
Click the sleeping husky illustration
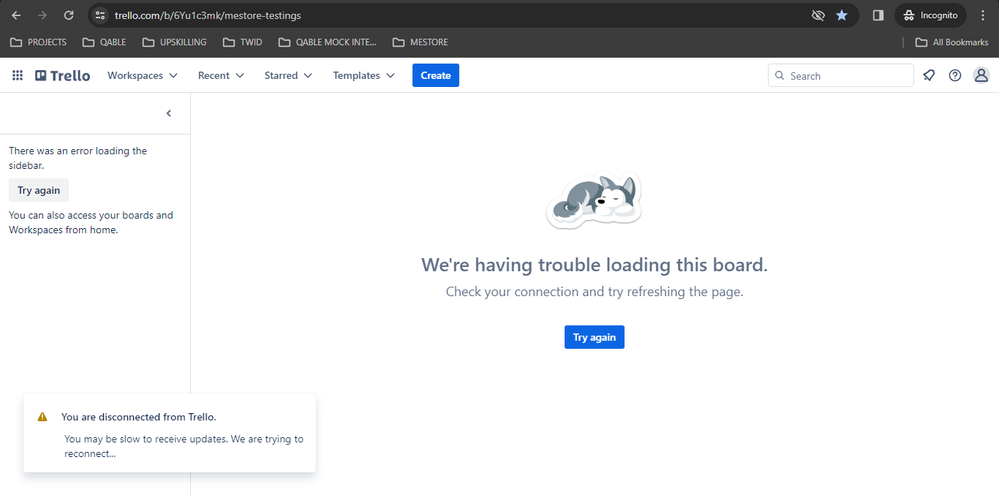pyautogui.click(x=594, y=199)
